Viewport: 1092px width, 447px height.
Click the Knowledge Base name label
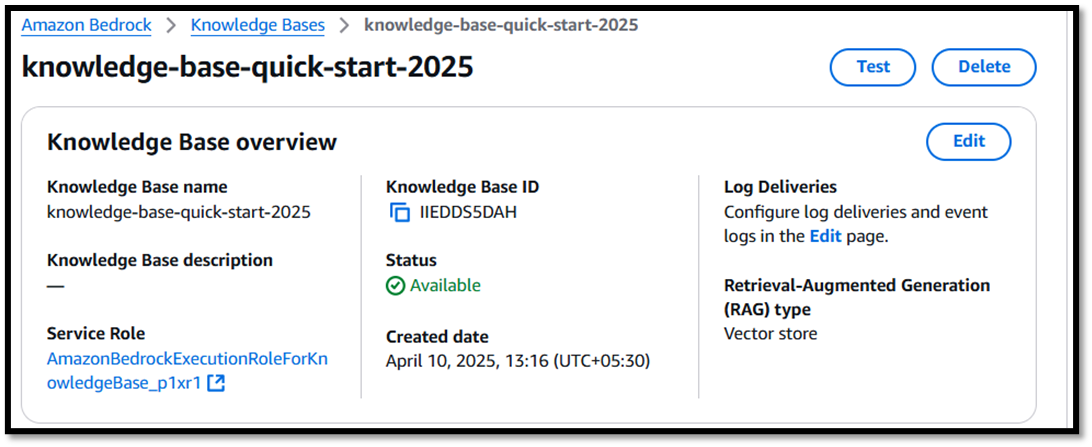(x=137, y=187)
